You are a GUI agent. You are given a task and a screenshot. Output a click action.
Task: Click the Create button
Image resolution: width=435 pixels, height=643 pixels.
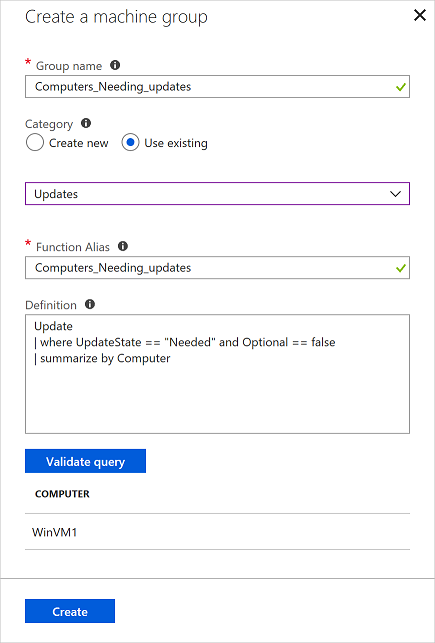(x=70, y=611)
